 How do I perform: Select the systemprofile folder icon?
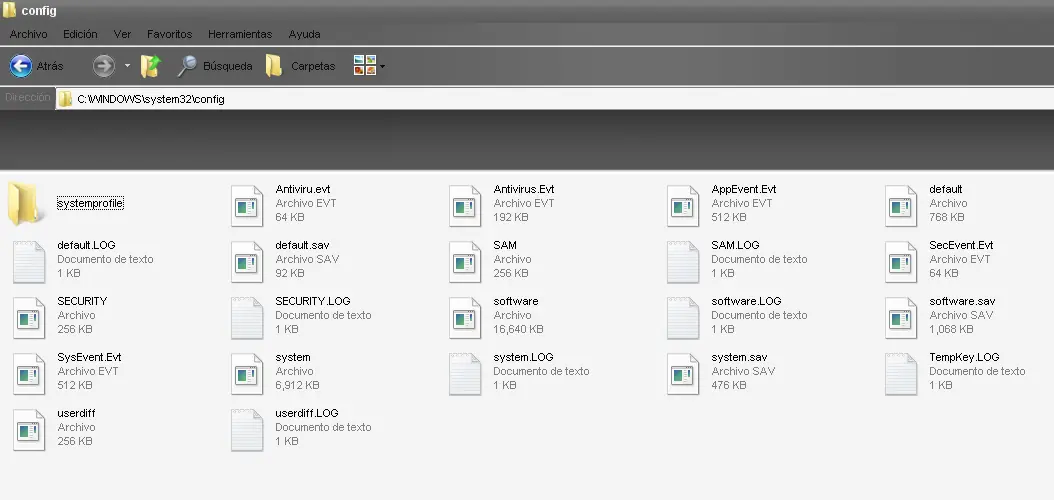coord(26,203)
